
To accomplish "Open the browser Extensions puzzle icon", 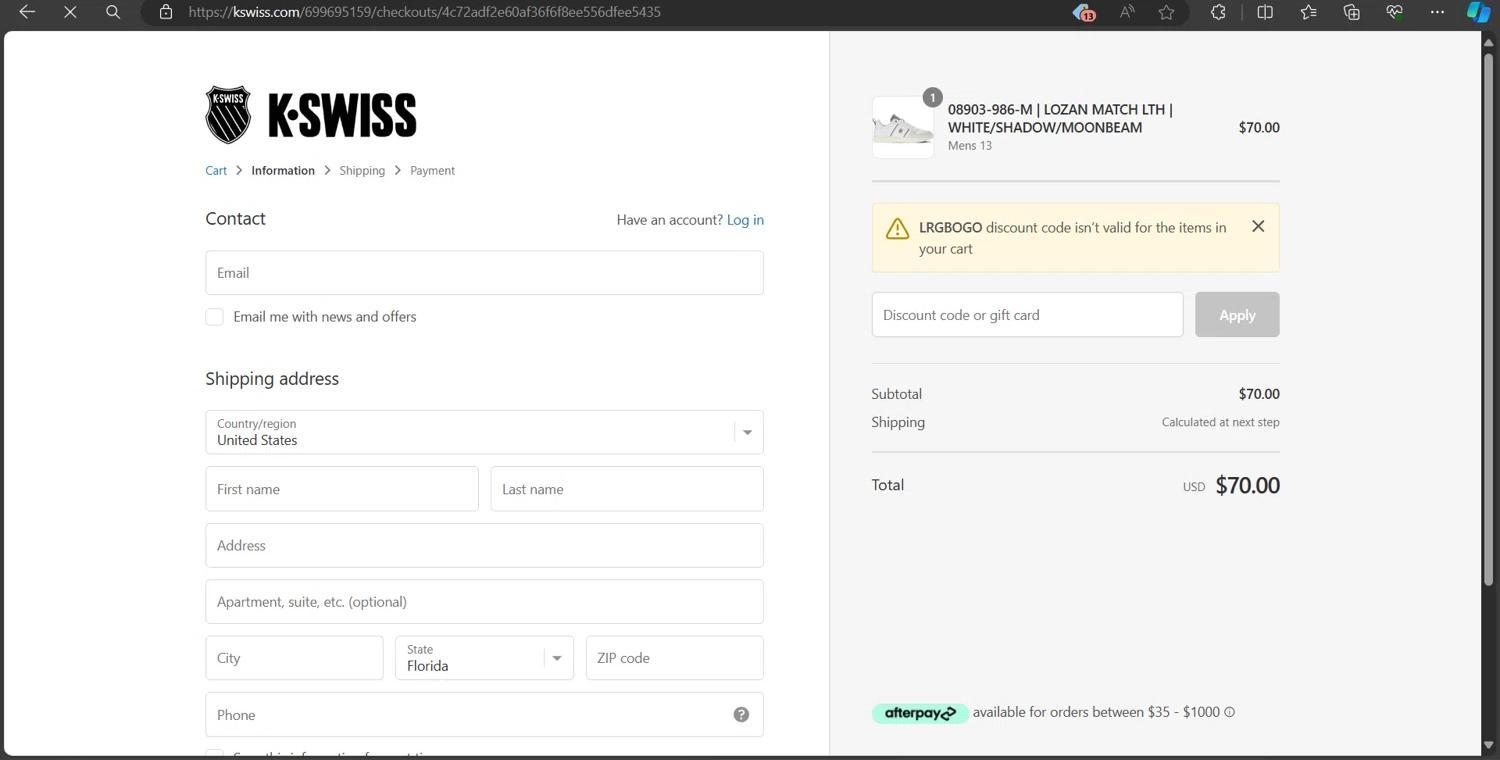I will pyautogui.click(x=1218, y=12).
